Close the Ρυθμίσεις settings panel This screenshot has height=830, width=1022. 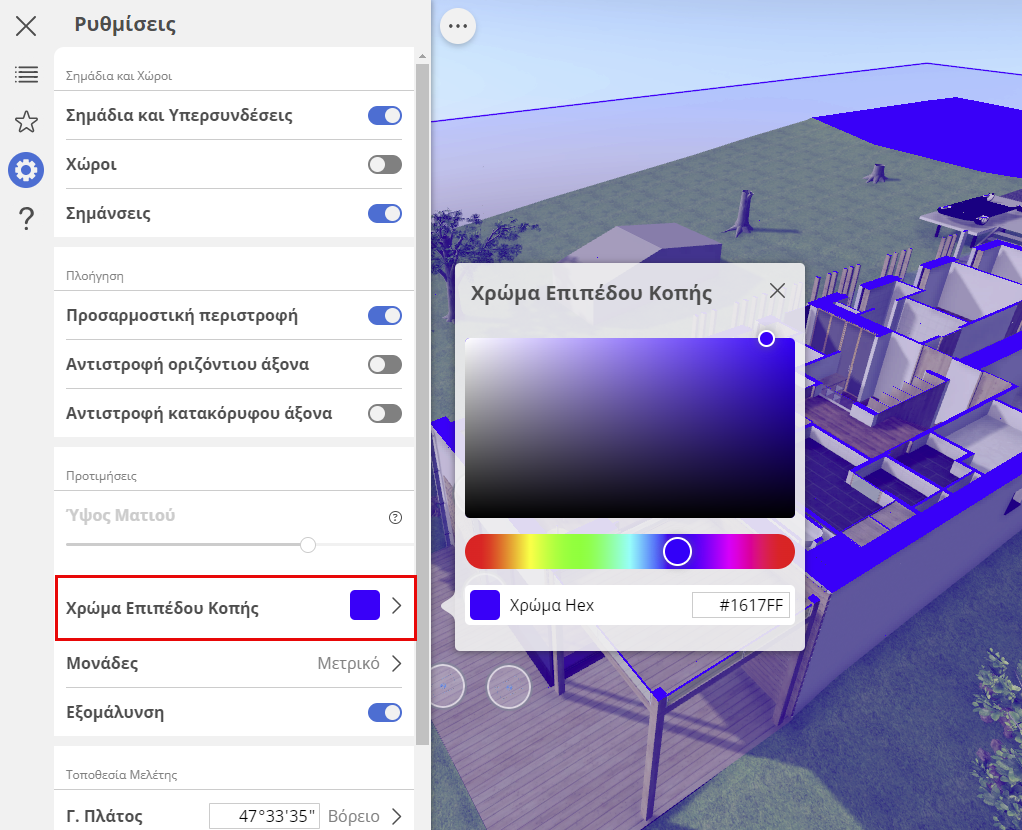[x=26, y=26]
